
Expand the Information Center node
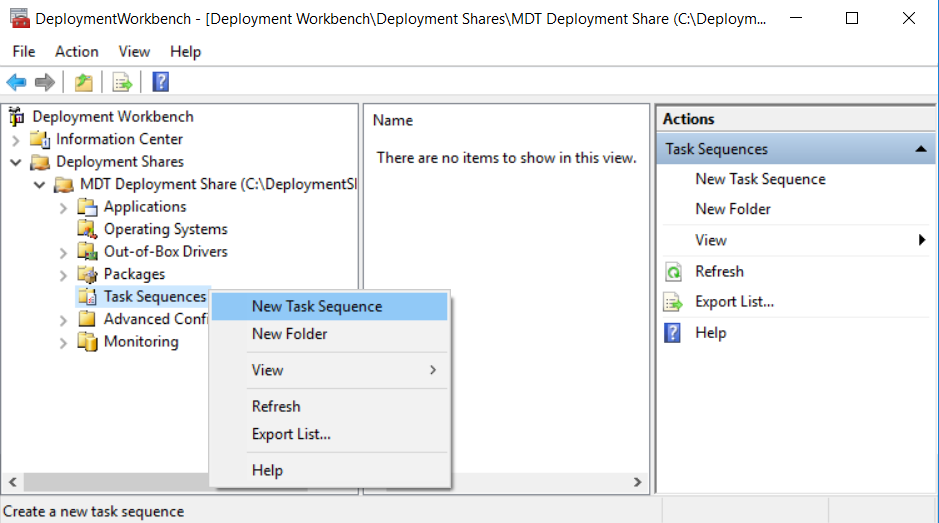pyautogui.click(x=16, y=140)
